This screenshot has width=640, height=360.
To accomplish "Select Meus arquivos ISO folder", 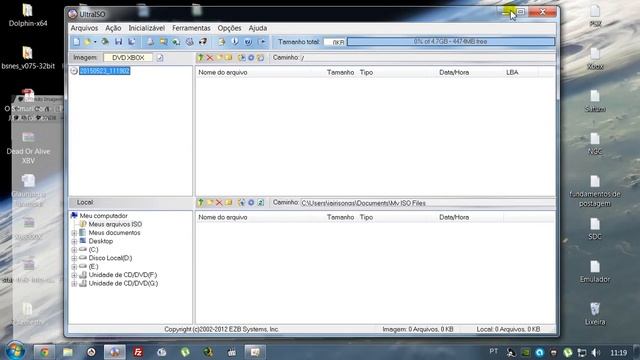I will click(x=115, y=224).
